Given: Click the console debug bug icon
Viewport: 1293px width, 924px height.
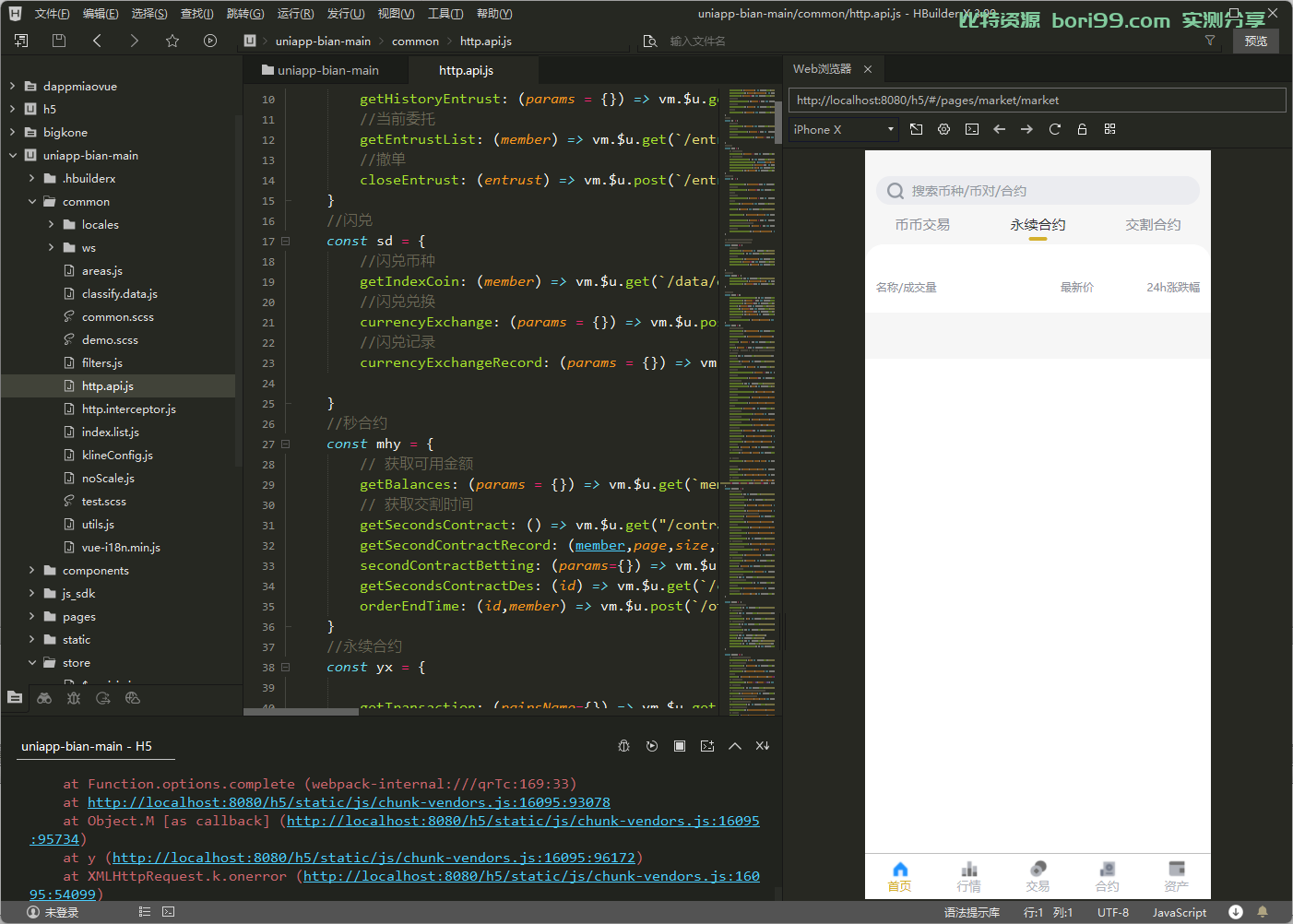Looking at the screenshot, I should point(624,746).
